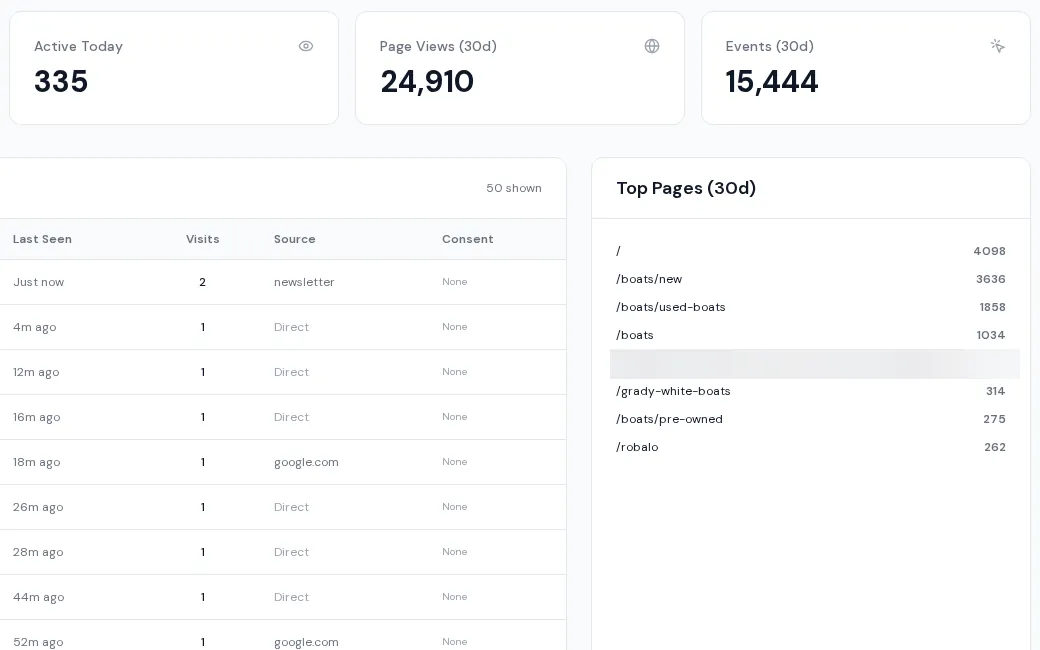Click the 1858 views count
This screenshot has height=650, width=1040.
pos(993,307)
